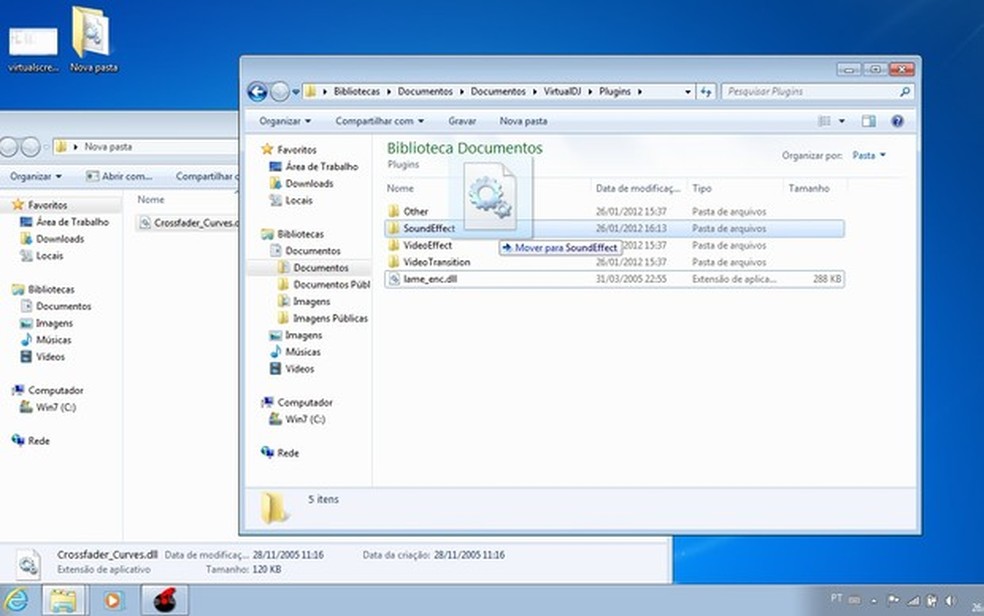Click the PT language indicator
This screenshot has width=984, height=616.
[x=837, y=598]
